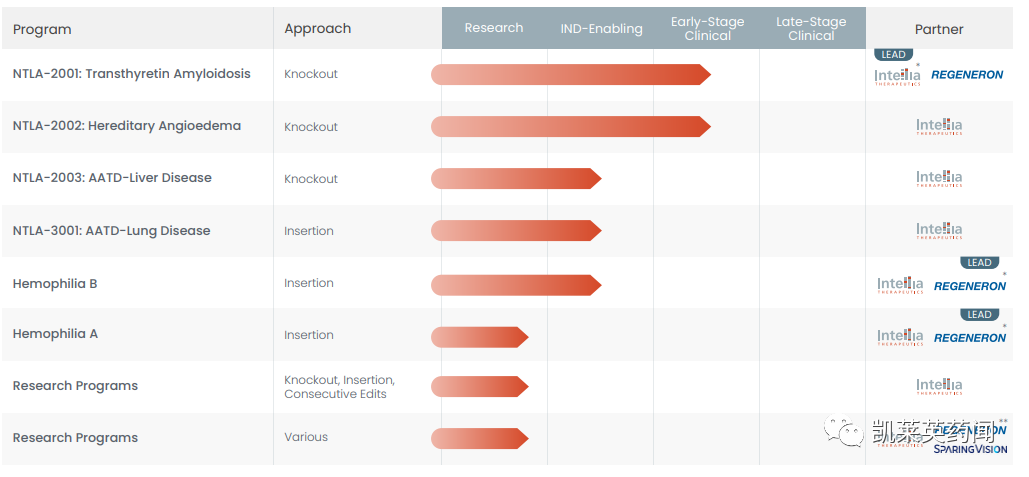Select the IND-Enabling stage header
This screenshot has width=1029, height=477.
pyautogui.click(x=601, y=29)
